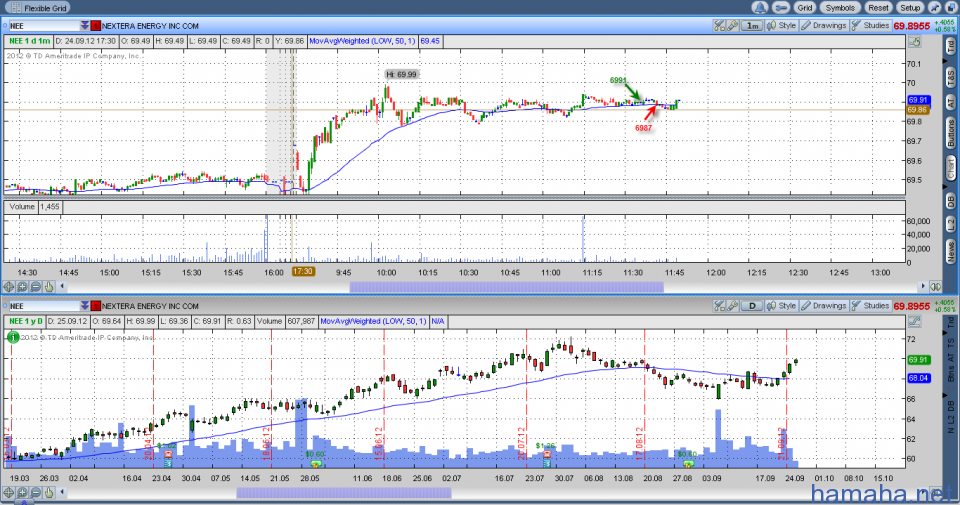Open the Grid button in top bar
Viewport: 960px width, 505px height.
coord(804,8)
